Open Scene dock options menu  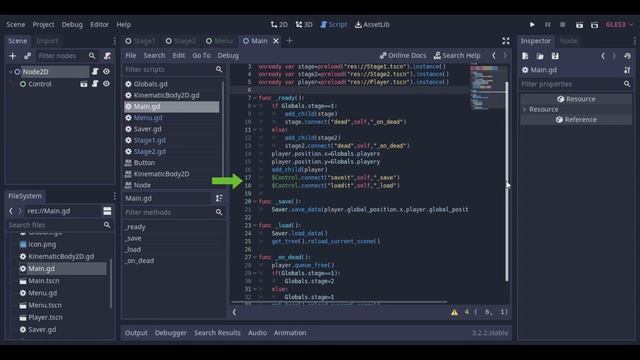[114, 41]
